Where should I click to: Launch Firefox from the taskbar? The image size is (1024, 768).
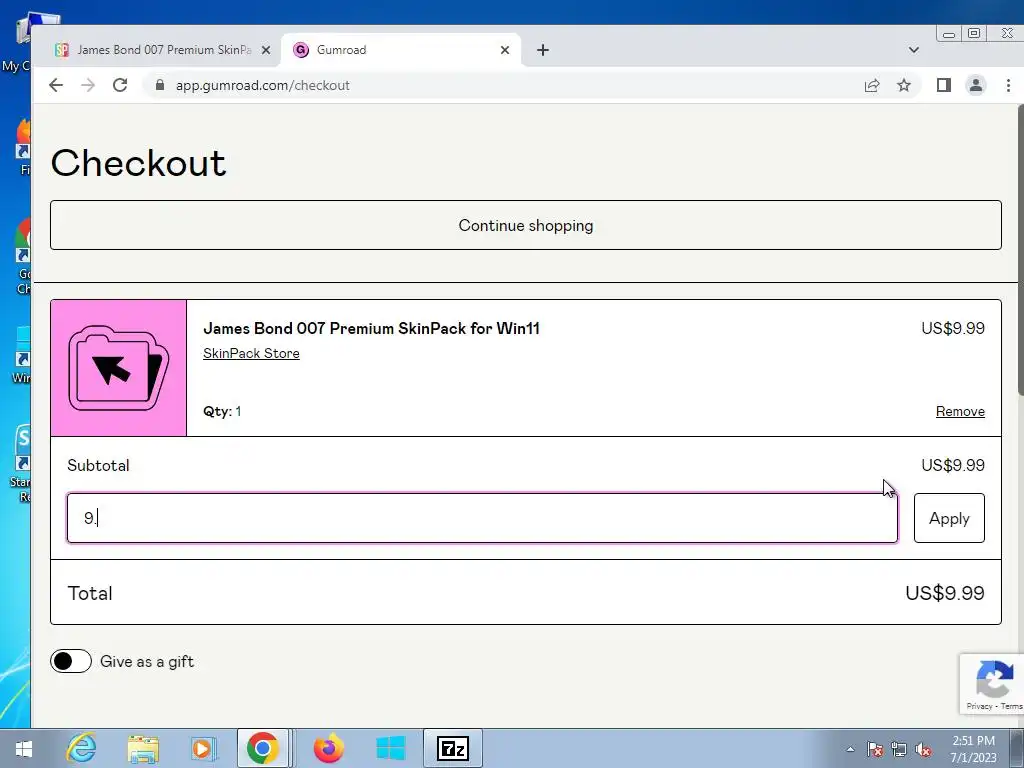tap(328, 748)
